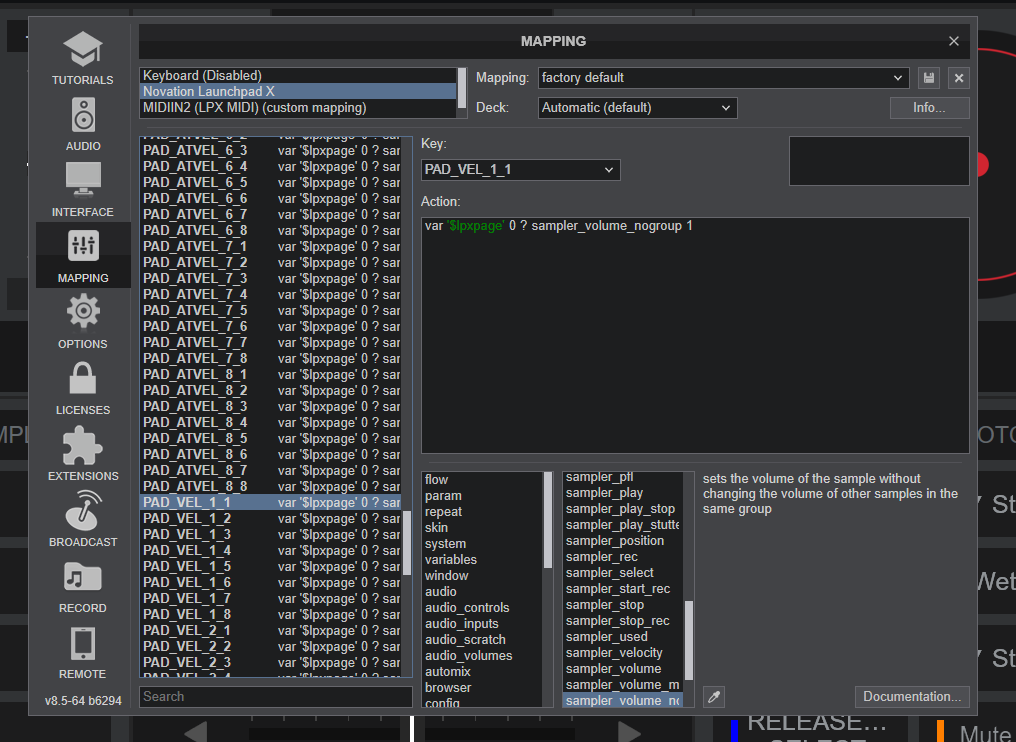This screenshot has width=1016, height=742.
Task: Open the Audio speaker settings icon
Action: pyautogui.click(x=83, y=115)
